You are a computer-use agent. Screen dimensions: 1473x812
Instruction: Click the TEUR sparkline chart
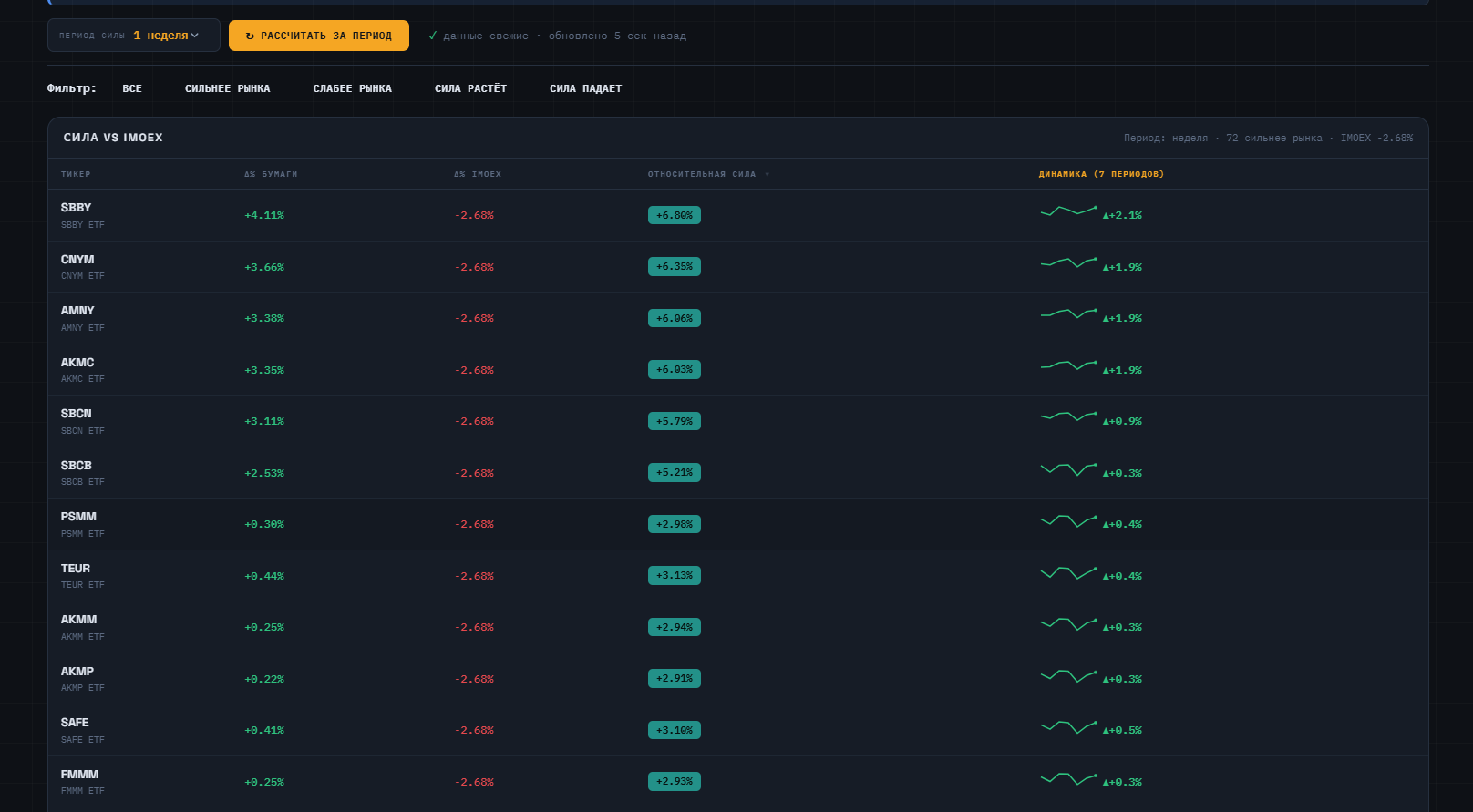1069,572
